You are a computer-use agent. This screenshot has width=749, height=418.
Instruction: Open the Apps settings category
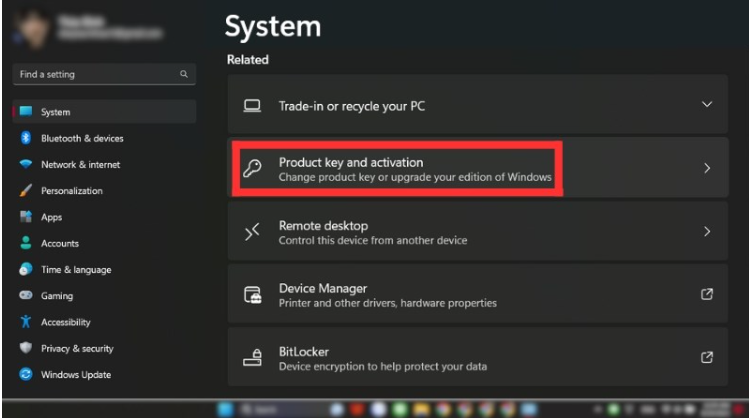[52, 217]
